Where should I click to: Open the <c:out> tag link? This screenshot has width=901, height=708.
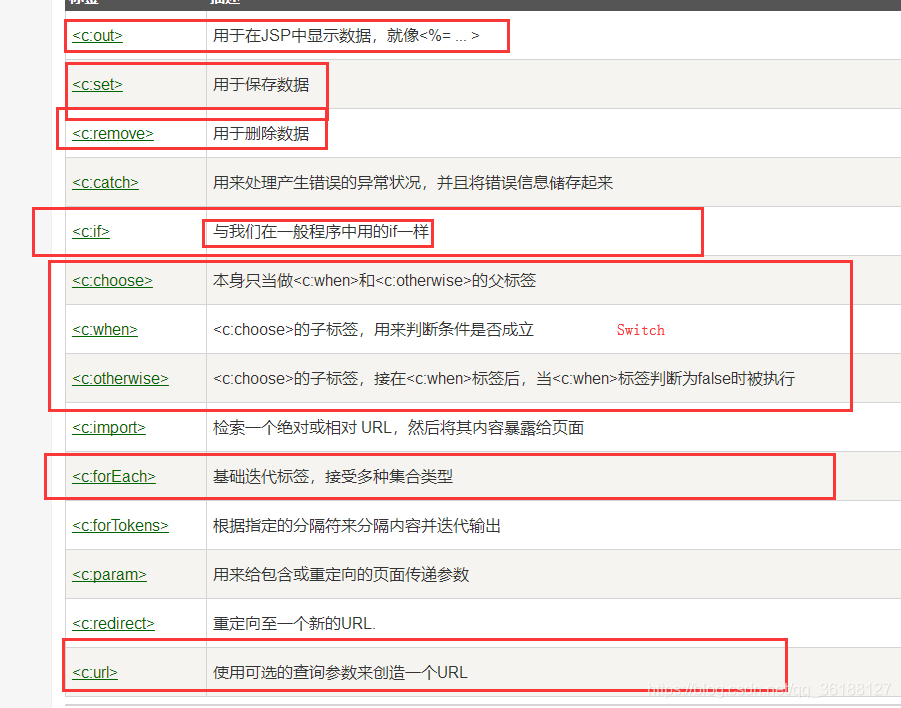[96, 35]
